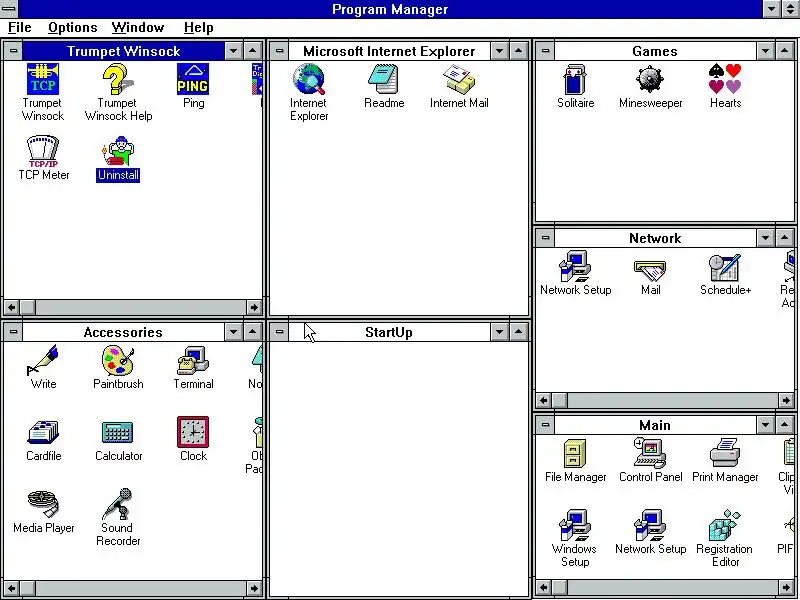The height and width of the screenshot is (600, 800).
Task: Select the Sound Recorder microphone icon
Action: click(x=118, y=504)
